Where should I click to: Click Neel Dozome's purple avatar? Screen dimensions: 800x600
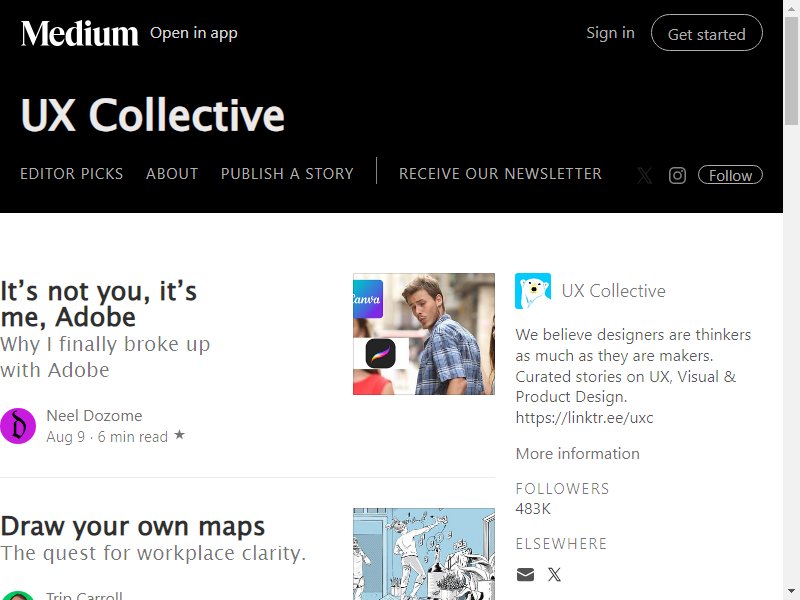[x=18, y=426]
